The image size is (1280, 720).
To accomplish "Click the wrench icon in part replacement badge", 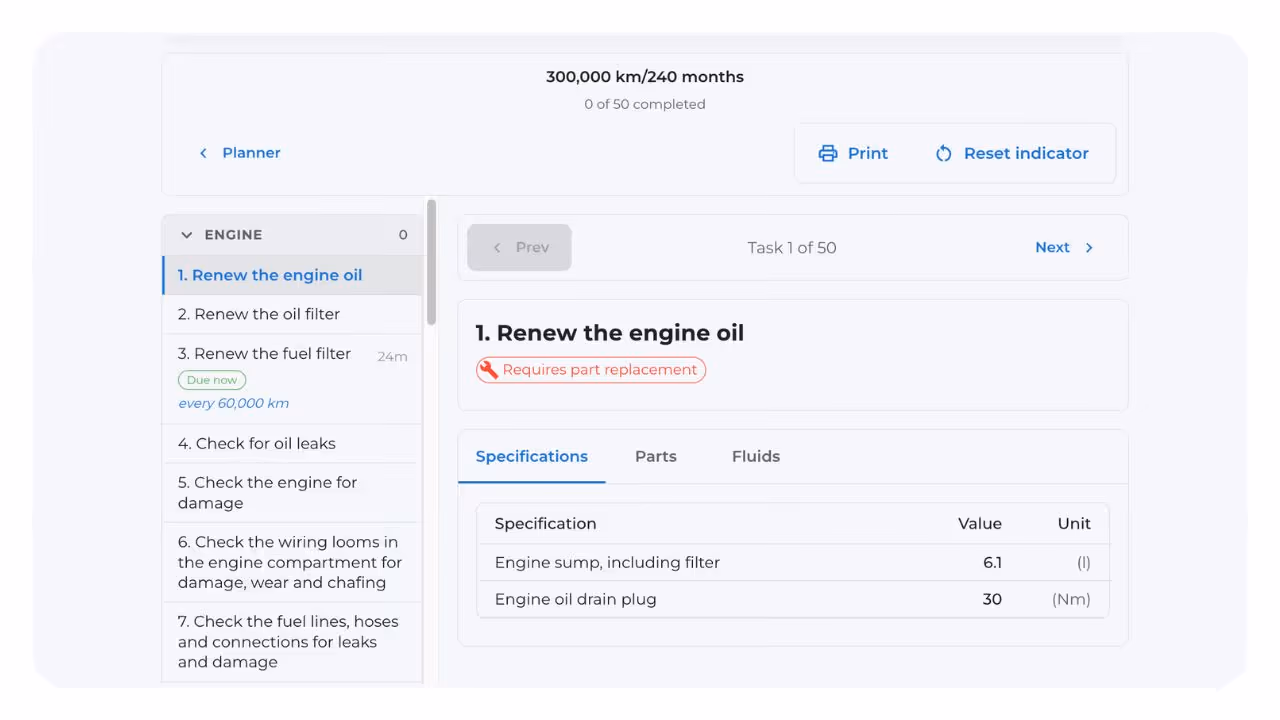I will 488,370.
